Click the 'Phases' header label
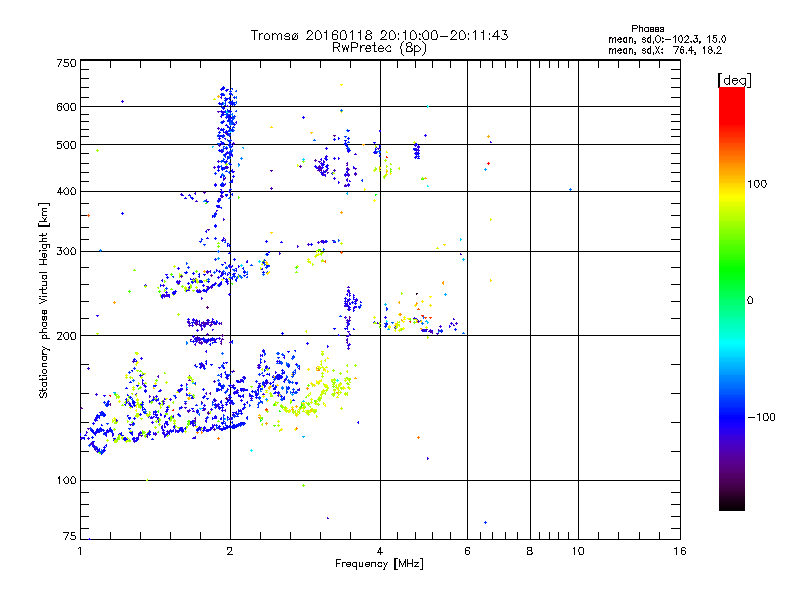The image size is (800, 600). [x=647, y=29]
